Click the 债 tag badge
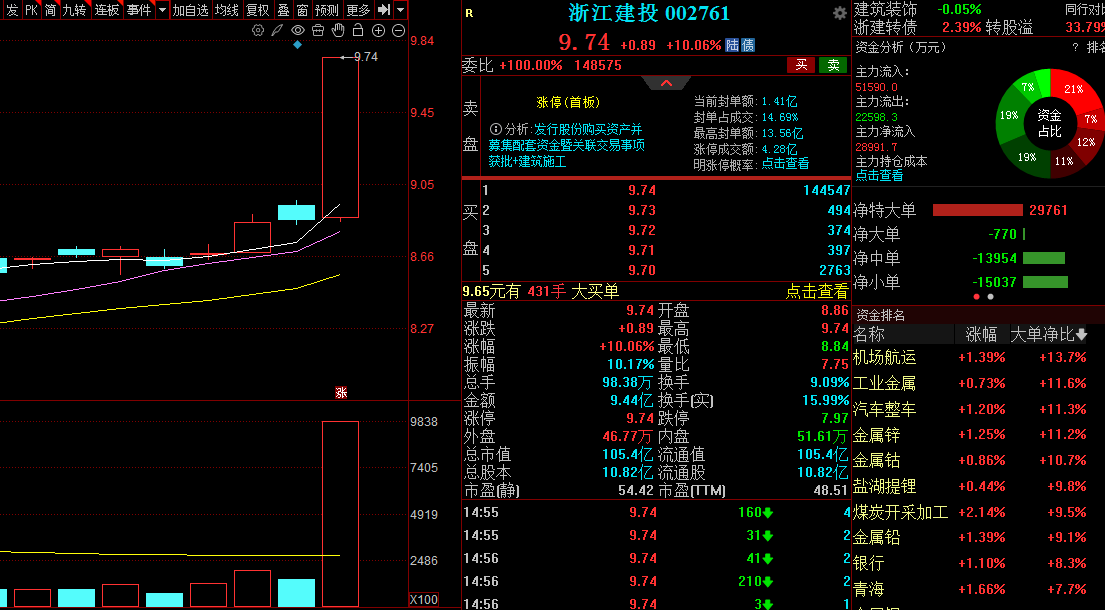The height and width of the screenshot is (610, 1105). click(x=748, y=45)
